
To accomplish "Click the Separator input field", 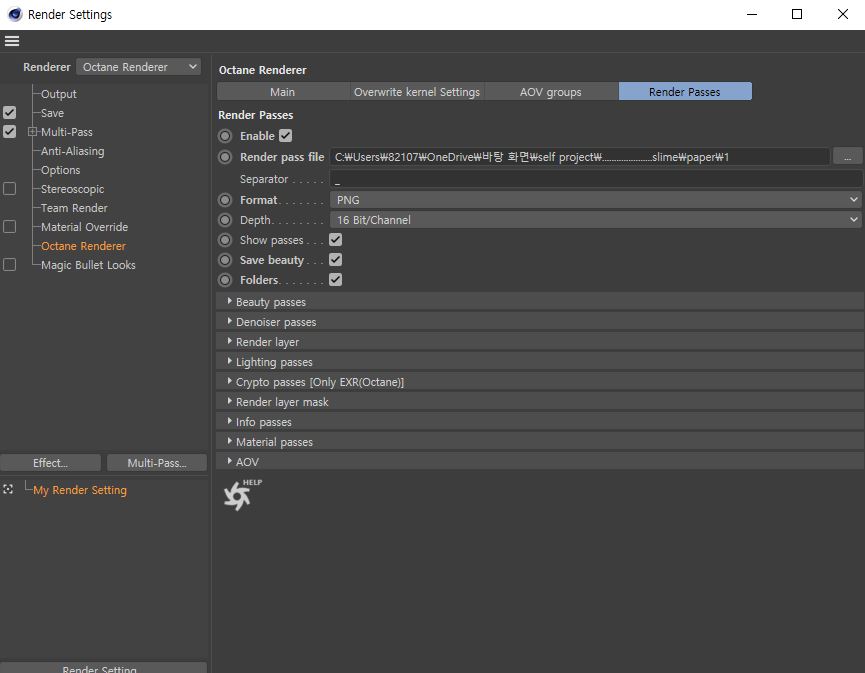I will 596,179.
